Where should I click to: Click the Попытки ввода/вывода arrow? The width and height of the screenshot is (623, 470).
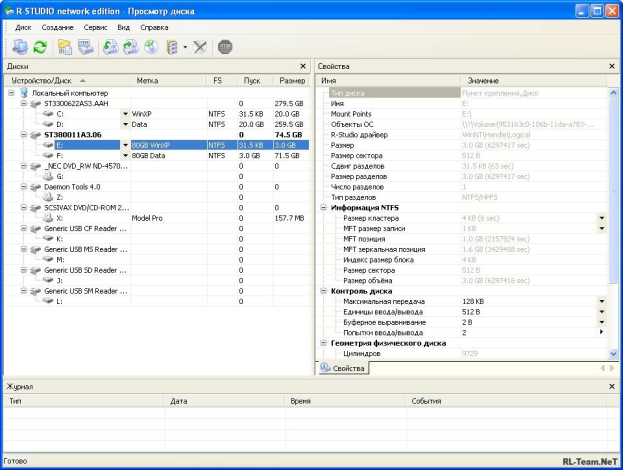tap(602, 332)
